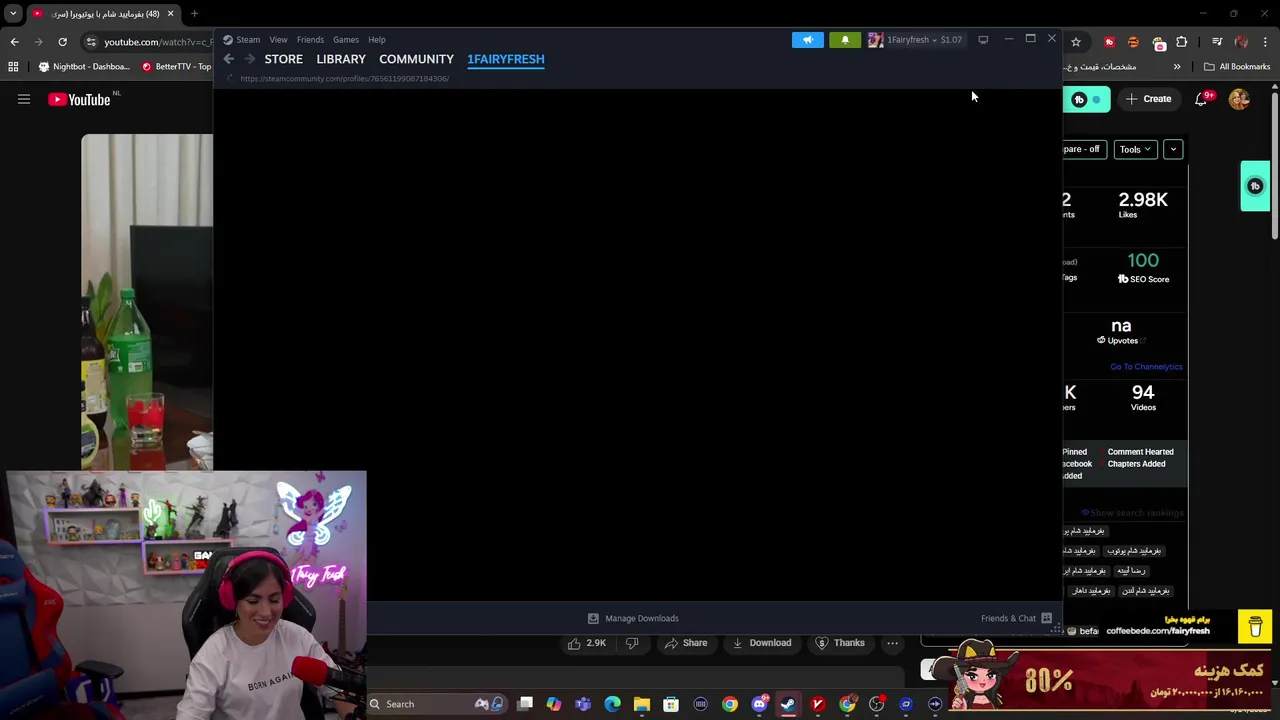Click coffeebede.com/fairyfresh overlay link
Image resolution: width=1280 pixels, height=720 pixels.
1158,631
